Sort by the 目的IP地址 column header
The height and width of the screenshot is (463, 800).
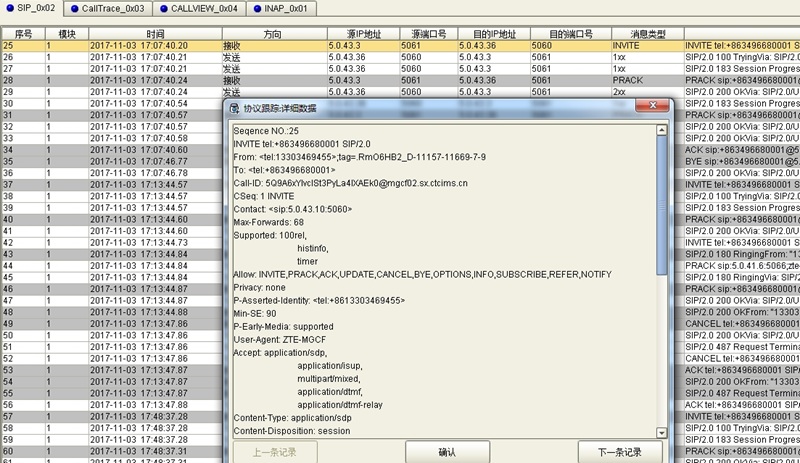click(494, 34)
